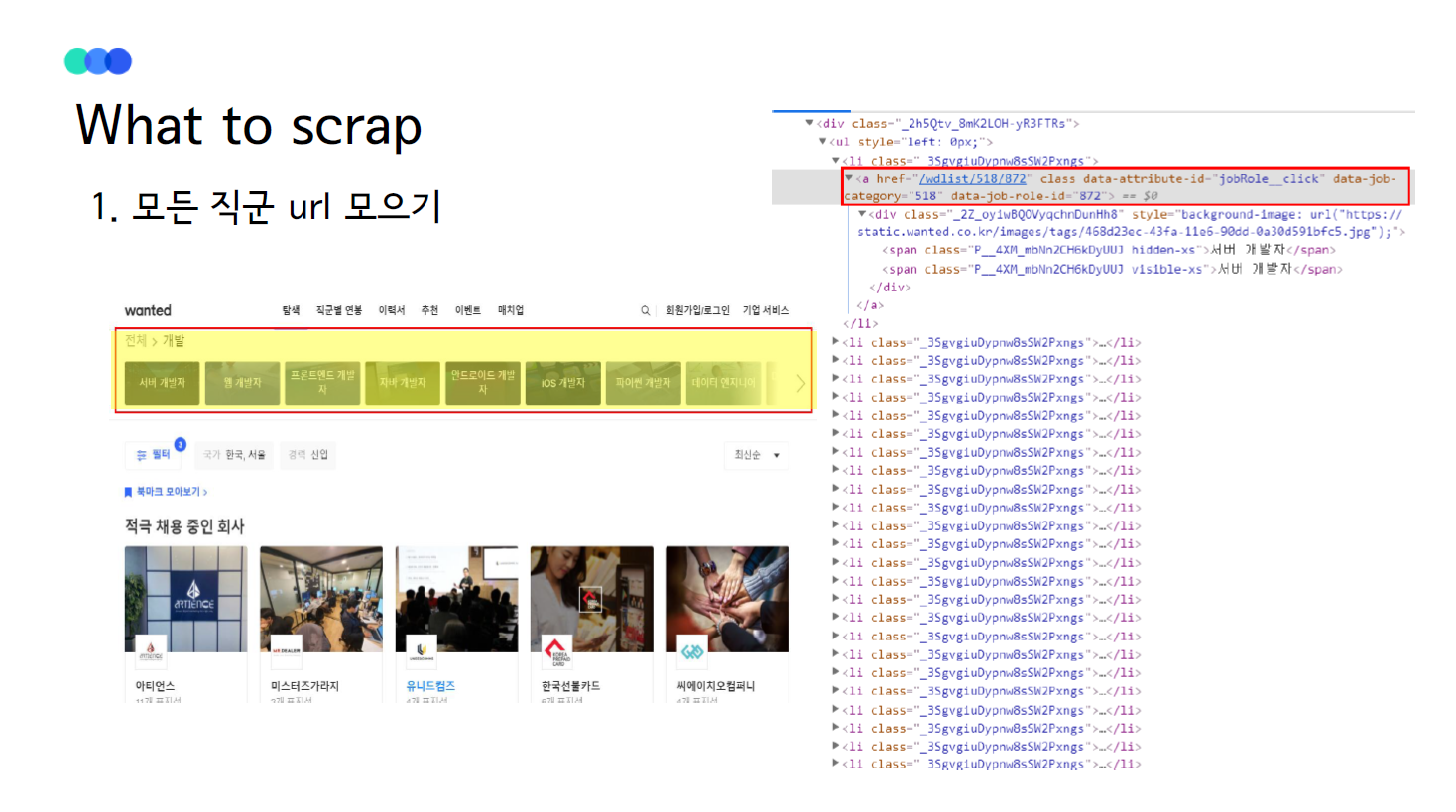Click the 아티언스 company name
This screenshot has width=1456, height=812.
coord(155,686)
